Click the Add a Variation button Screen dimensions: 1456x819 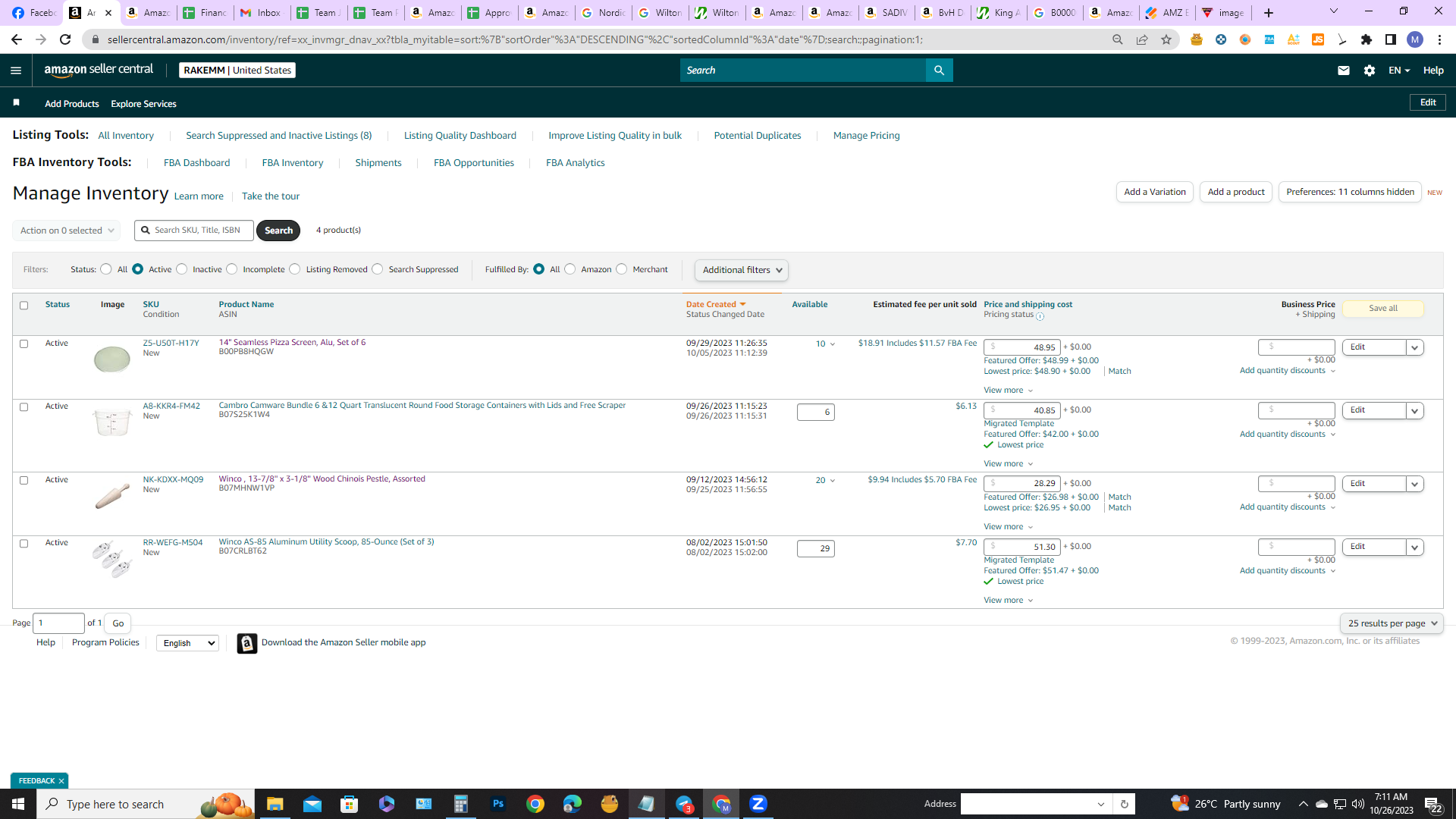(x=1155, y=192)
